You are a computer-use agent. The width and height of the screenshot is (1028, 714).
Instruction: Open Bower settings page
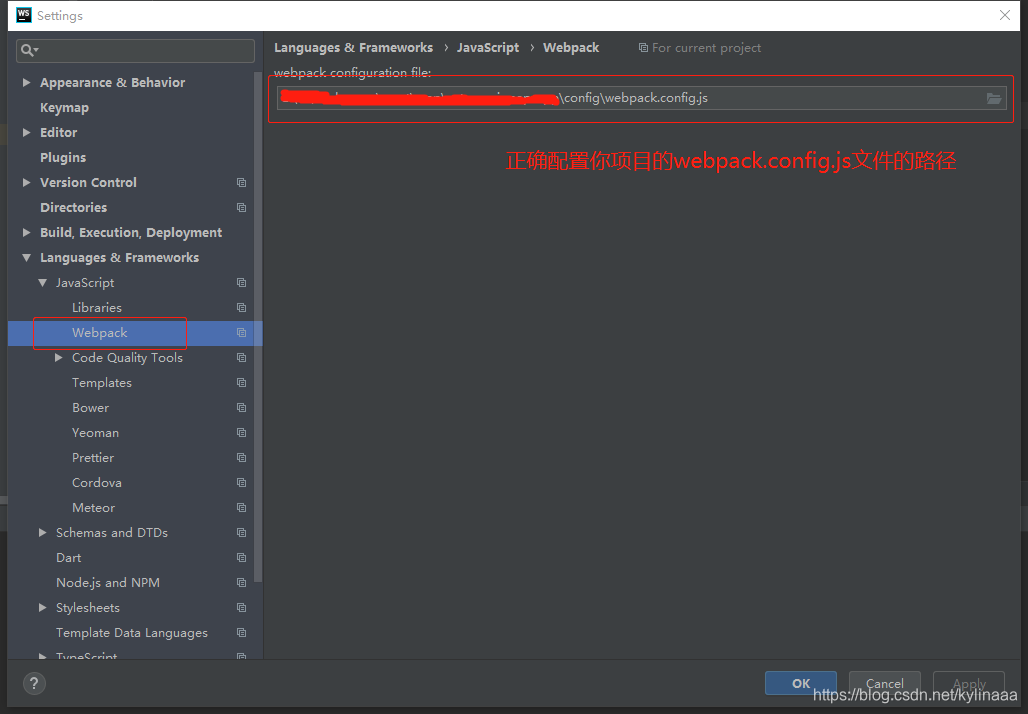[x=90, y=407]
